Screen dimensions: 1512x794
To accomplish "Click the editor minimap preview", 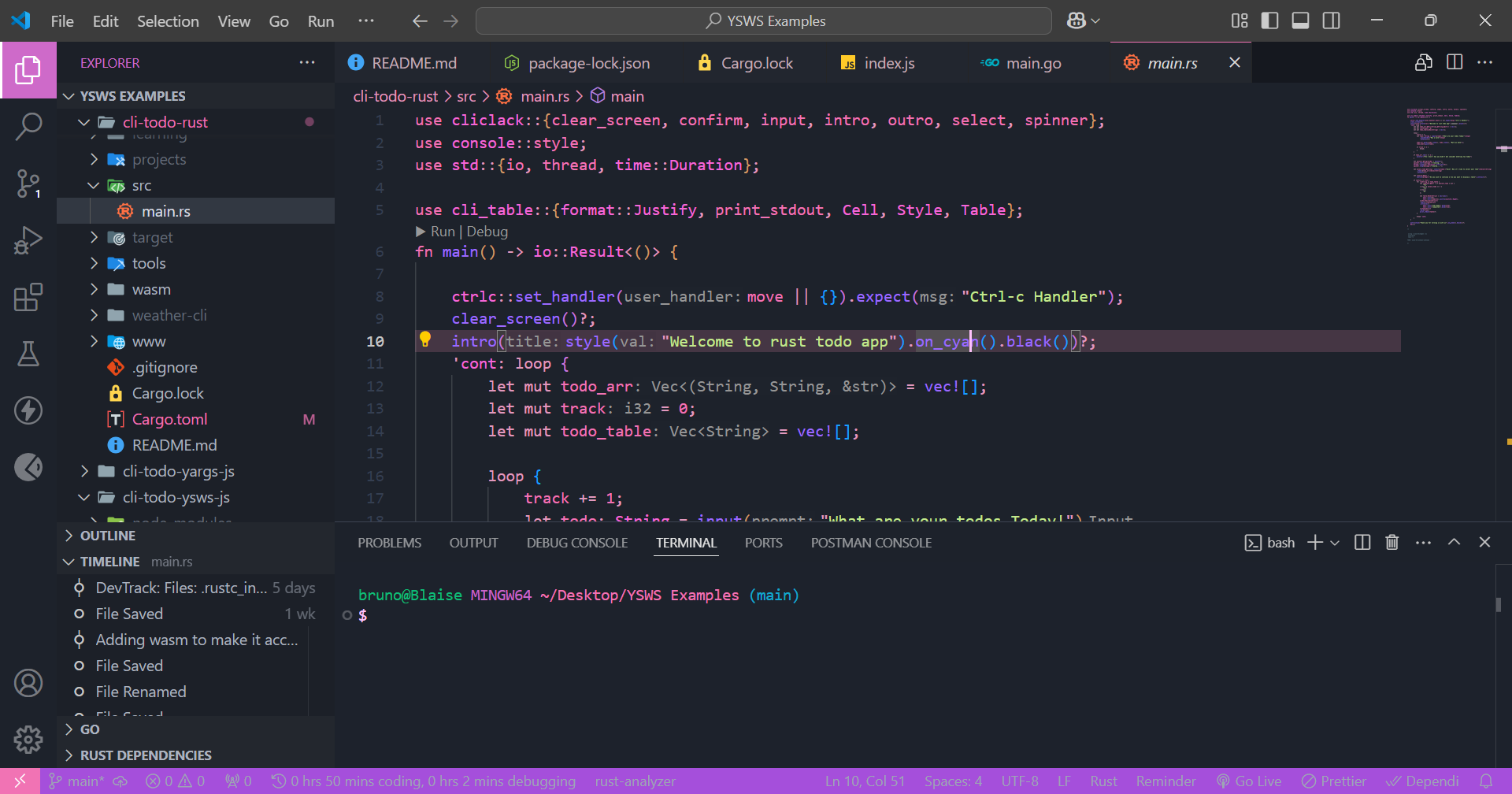I will point(1449,173).
